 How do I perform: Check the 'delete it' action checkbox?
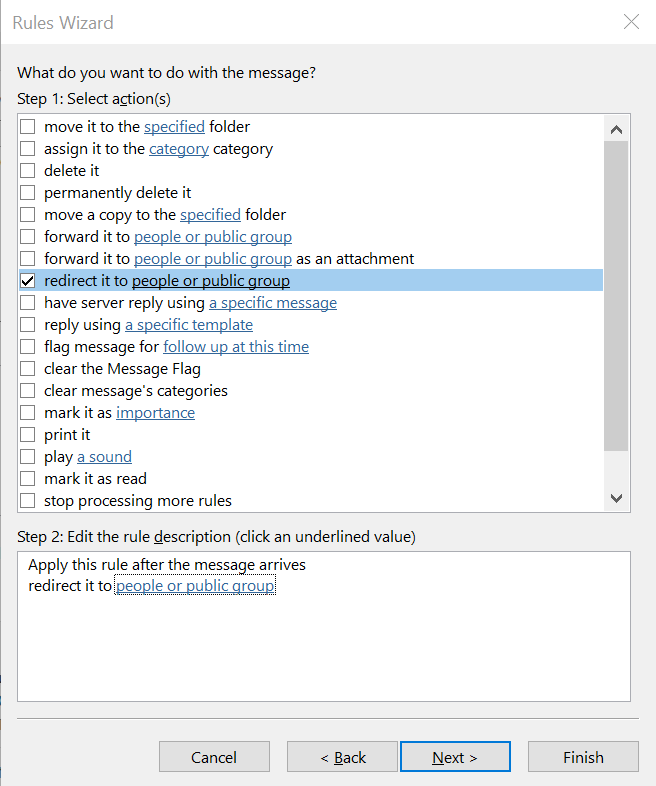28,170
